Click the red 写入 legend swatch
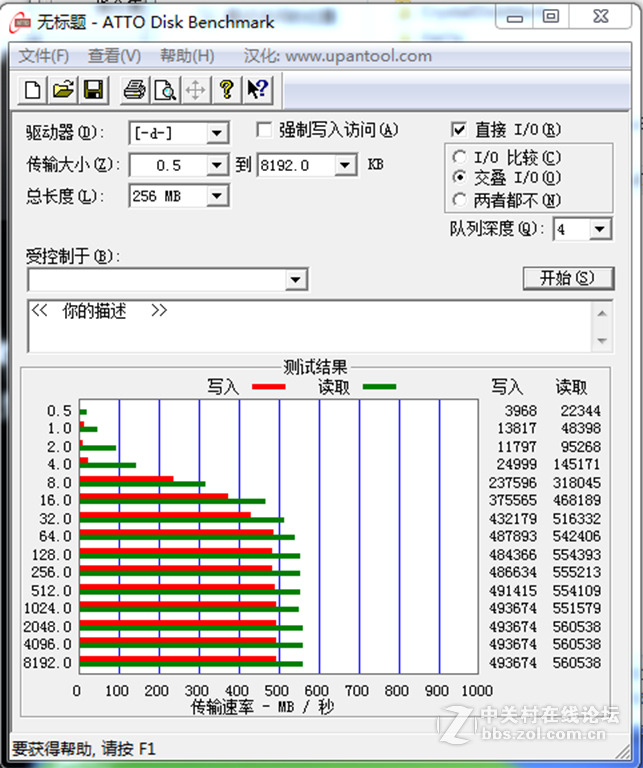Viewport: 643px width, 768px height. pos(269,387)
